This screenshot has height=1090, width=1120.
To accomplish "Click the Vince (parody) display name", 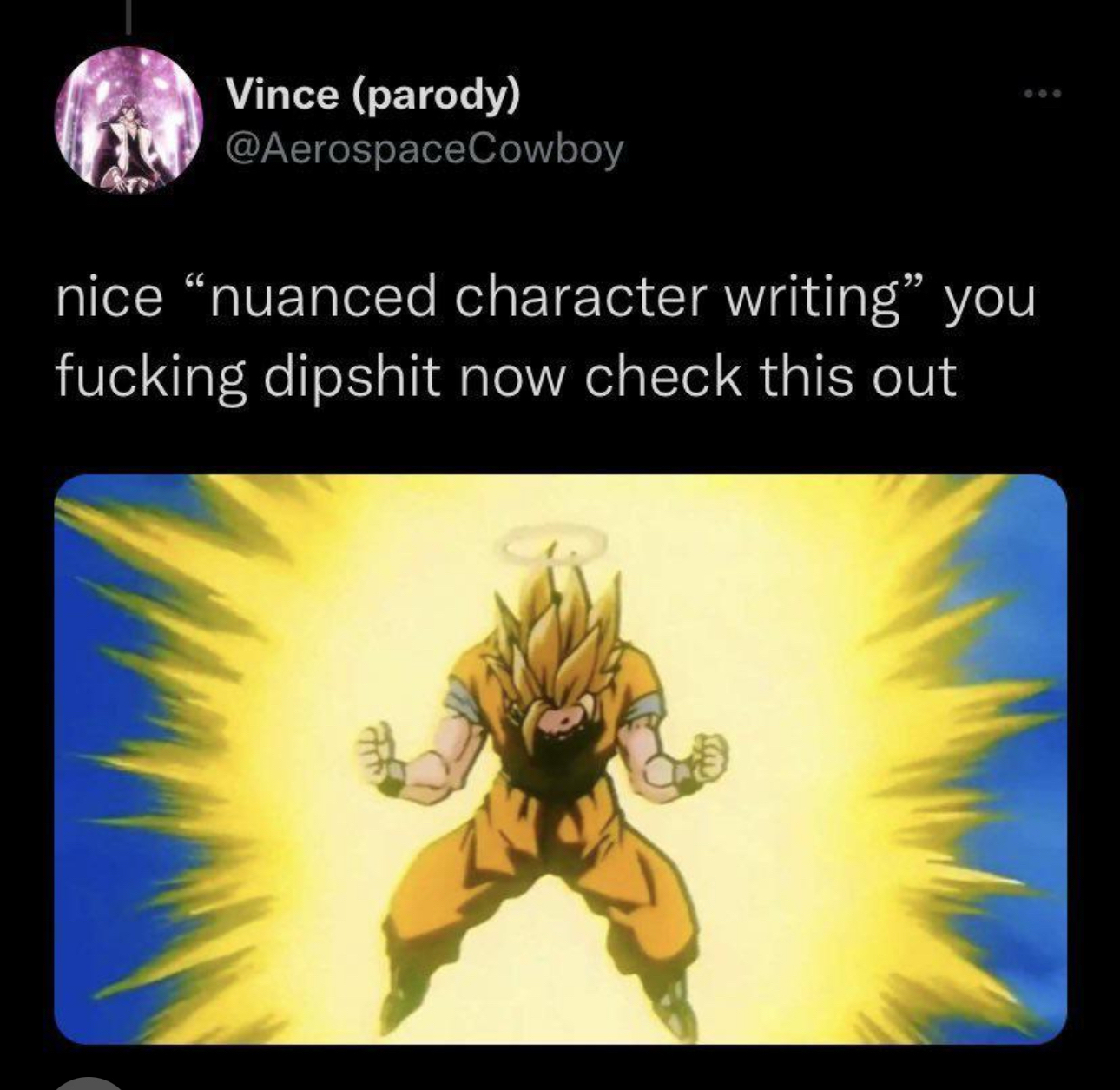I will click(x=373, y=95).
